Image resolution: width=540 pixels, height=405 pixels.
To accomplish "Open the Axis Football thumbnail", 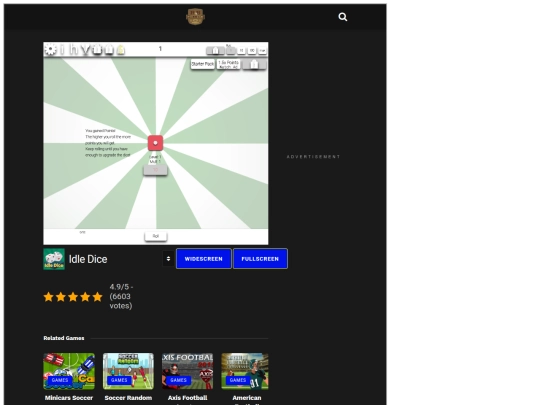I will [x=188, y=371].
